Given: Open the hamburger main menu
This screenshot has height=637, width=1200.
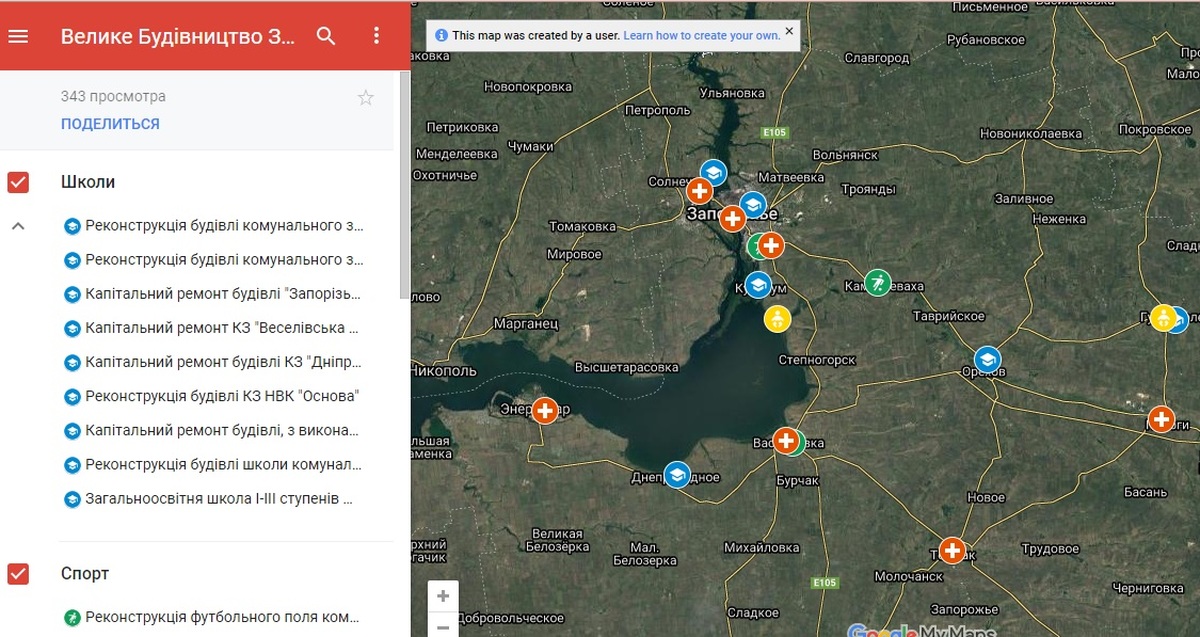Looking at the screenshot, I should 18,36.
